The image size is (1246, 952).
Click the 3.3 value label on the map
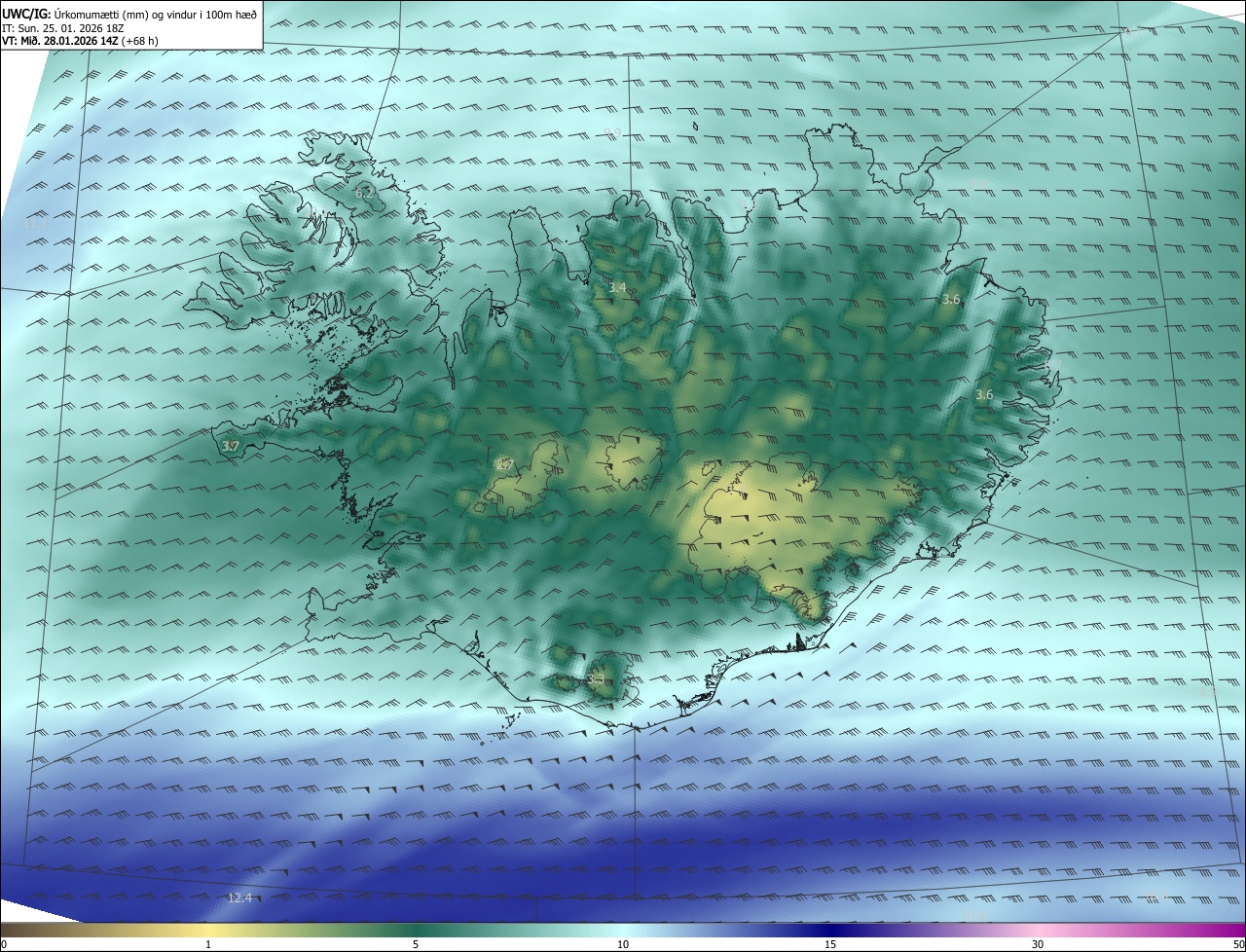coord(597,679)
